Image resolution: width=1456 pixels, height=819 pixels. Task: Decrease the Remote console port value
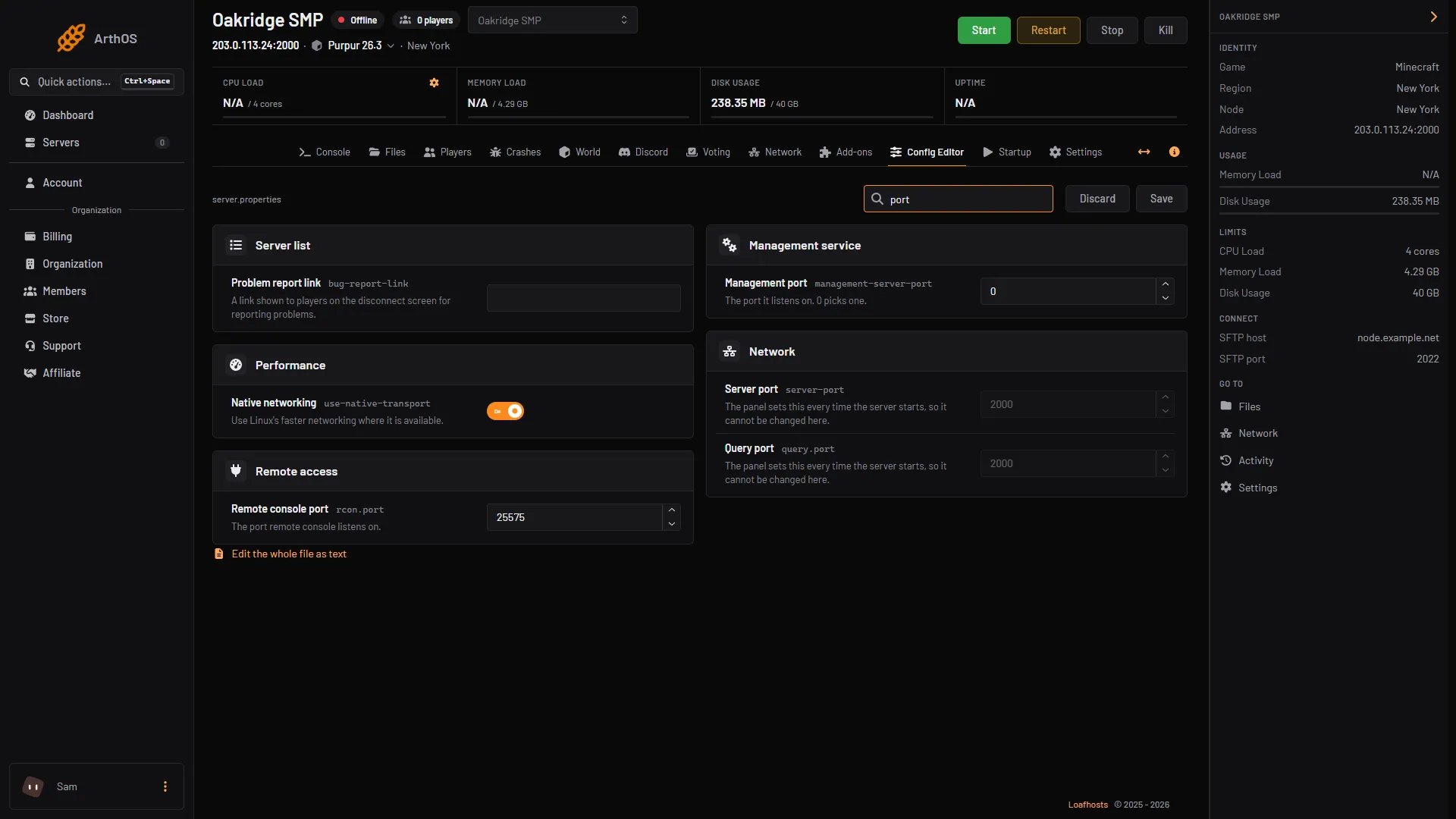pos(671,524)
